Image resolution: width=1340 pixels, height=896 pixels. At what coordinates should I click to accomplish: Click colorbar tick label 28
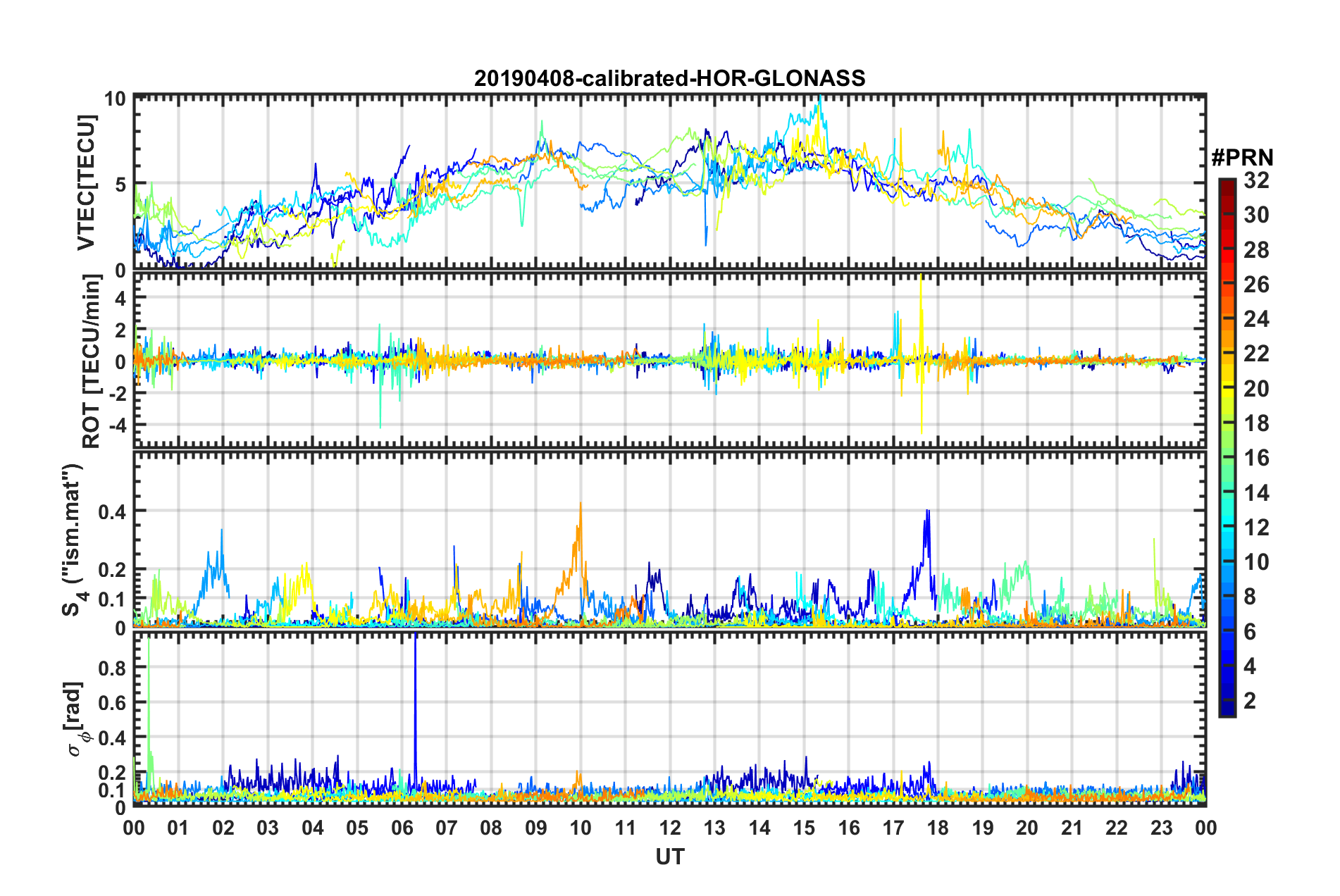[1256, 250]
